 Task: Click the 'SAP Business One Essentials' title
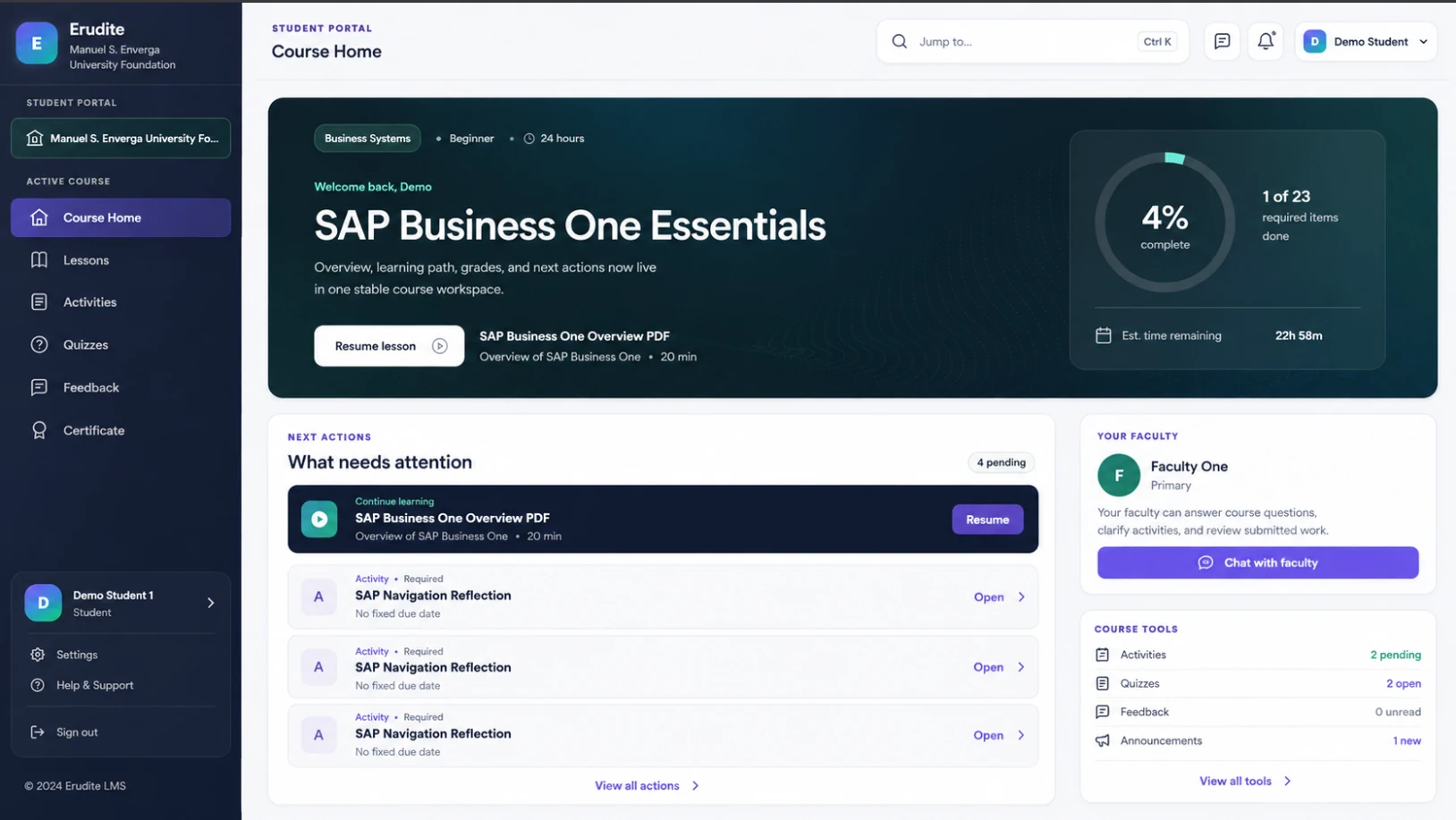[x=570, y=225]
